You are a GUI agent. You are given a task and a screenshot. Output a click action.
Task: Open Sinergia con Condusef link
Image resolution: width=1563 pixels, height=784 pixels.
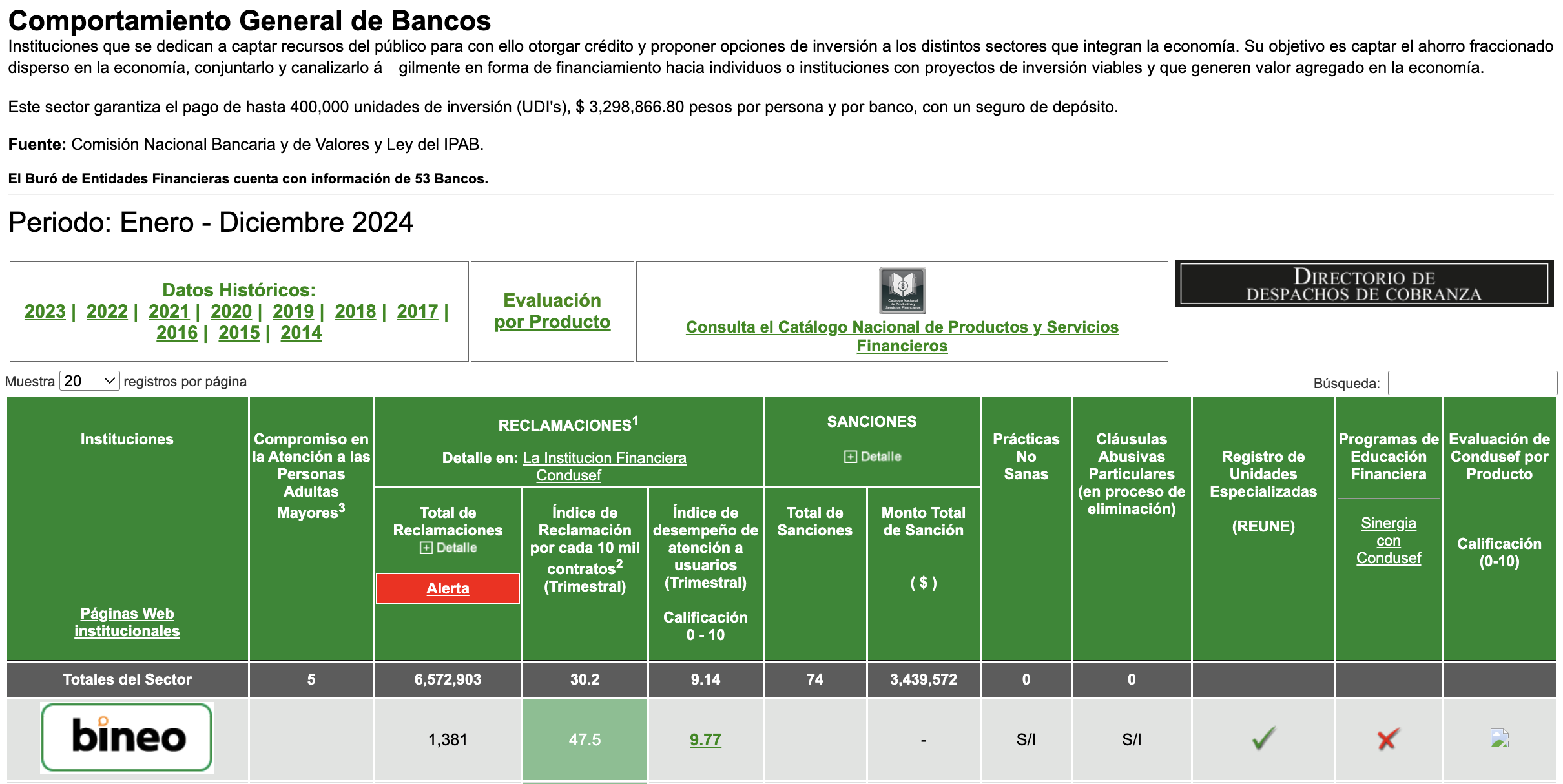[1389, 541]
